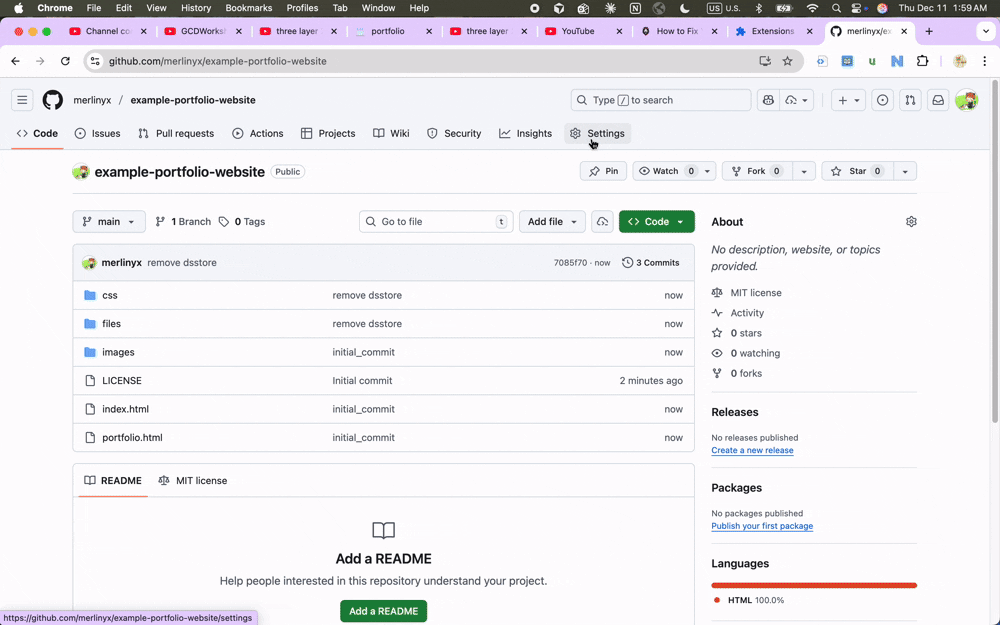The height and width of the screenshot is (625, 1000).
Task: Switch to the Insights tab
Action: click(x=526, y=133)
